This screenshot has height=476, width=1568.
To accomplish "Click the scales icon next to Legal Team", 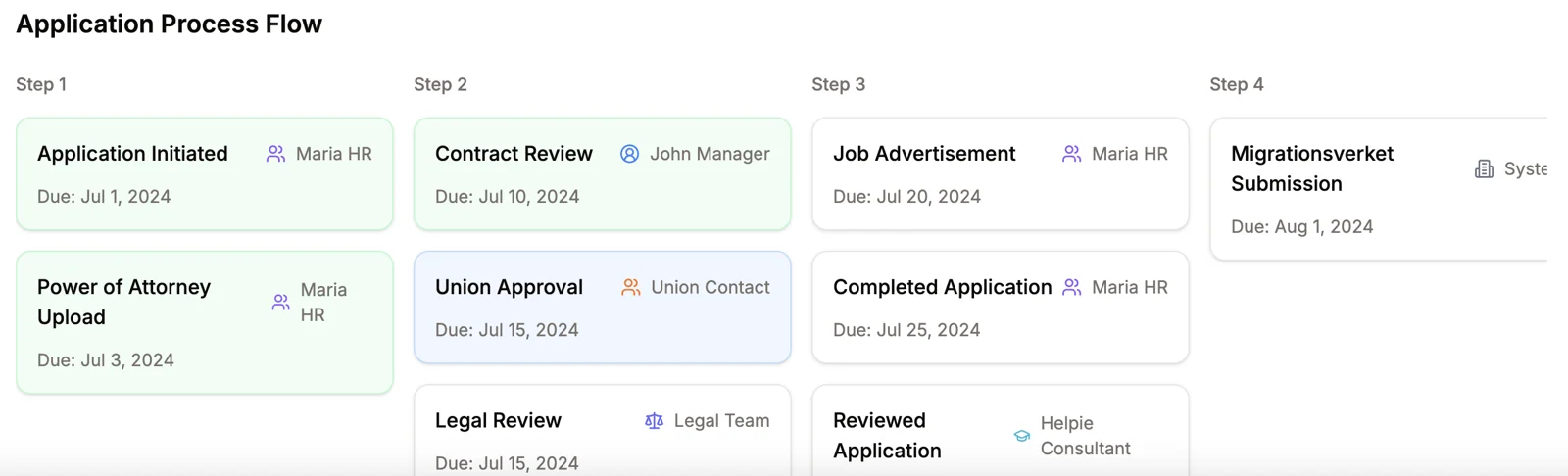I will point(654,421).
